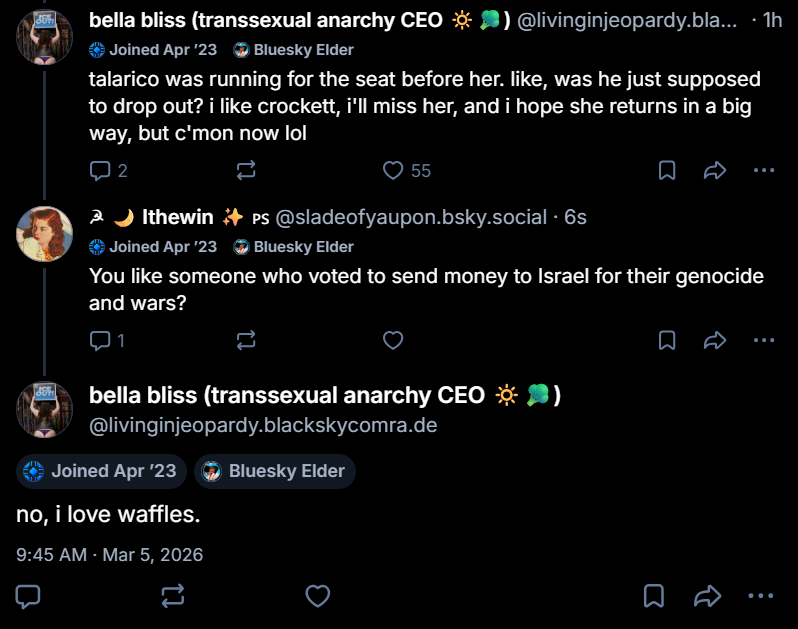Repost the talarico post with 55 likes
Screen dimensions: 798x629
(246, 171)
